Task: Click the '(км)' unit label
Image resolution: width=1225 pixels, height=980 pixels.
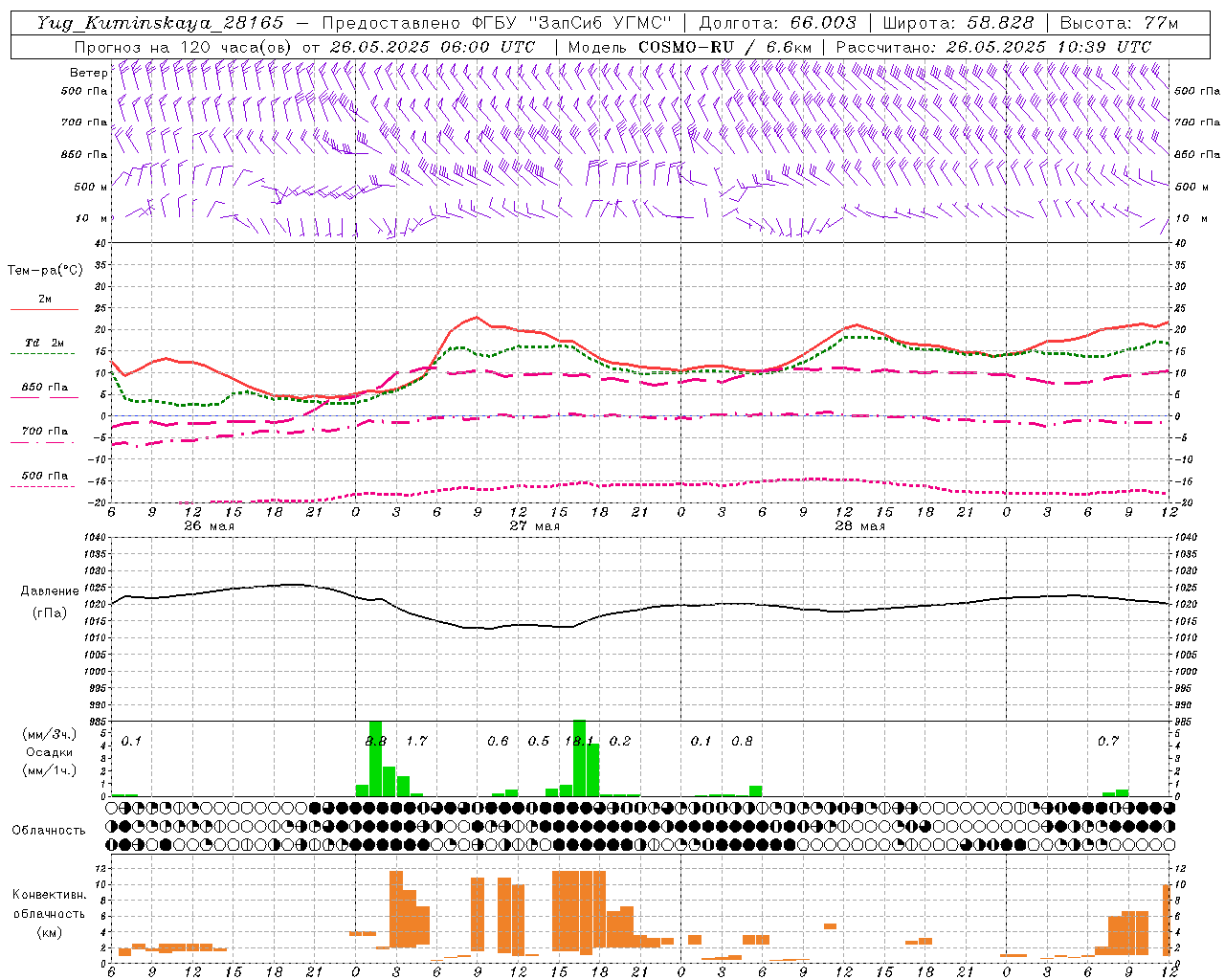Action: 50,932
